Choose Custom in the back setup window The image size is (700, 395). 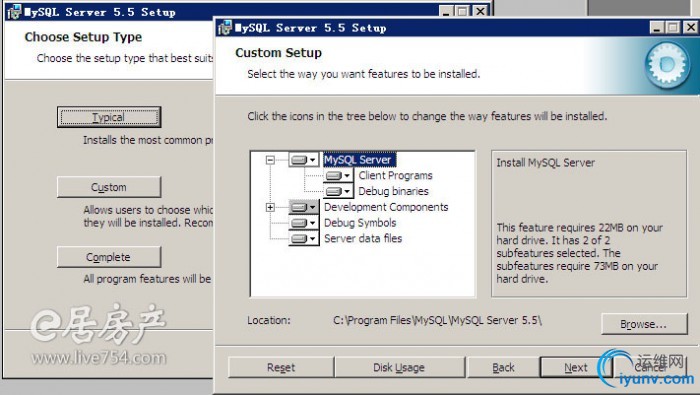[109, 187]
